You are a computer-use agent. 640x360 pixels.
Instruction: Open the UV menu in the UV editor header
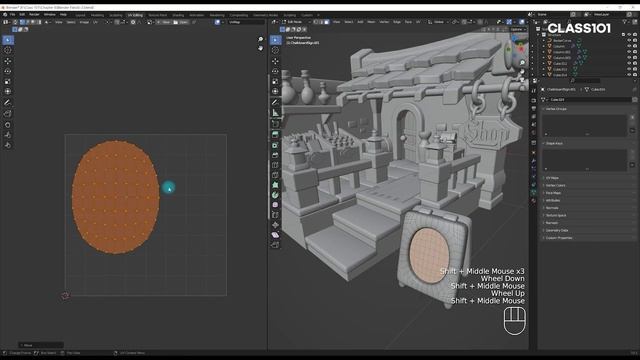[95, 22]
